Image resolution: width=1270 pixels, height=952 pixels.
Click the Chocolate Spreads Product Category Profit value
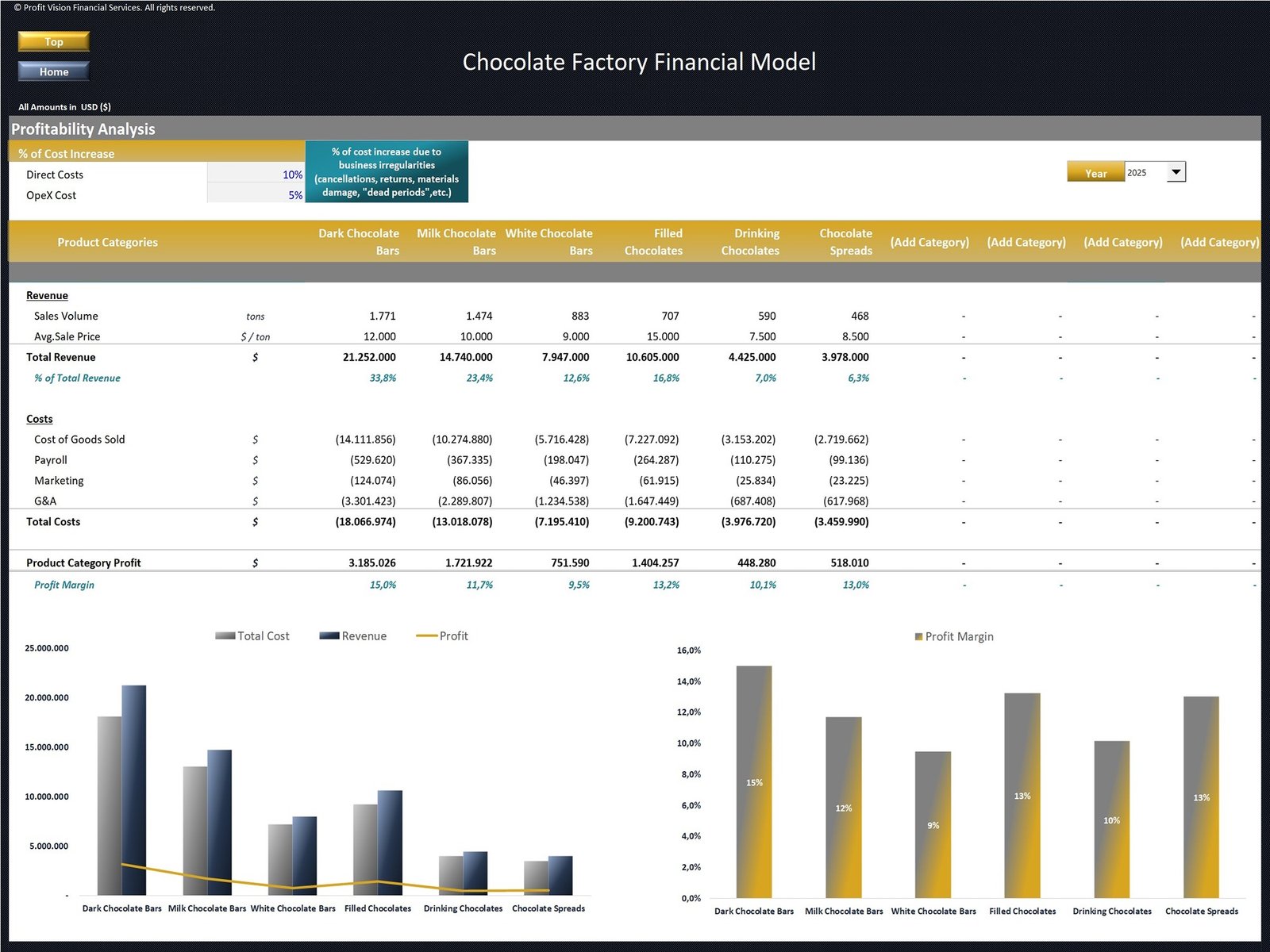[x=849, y=562]
